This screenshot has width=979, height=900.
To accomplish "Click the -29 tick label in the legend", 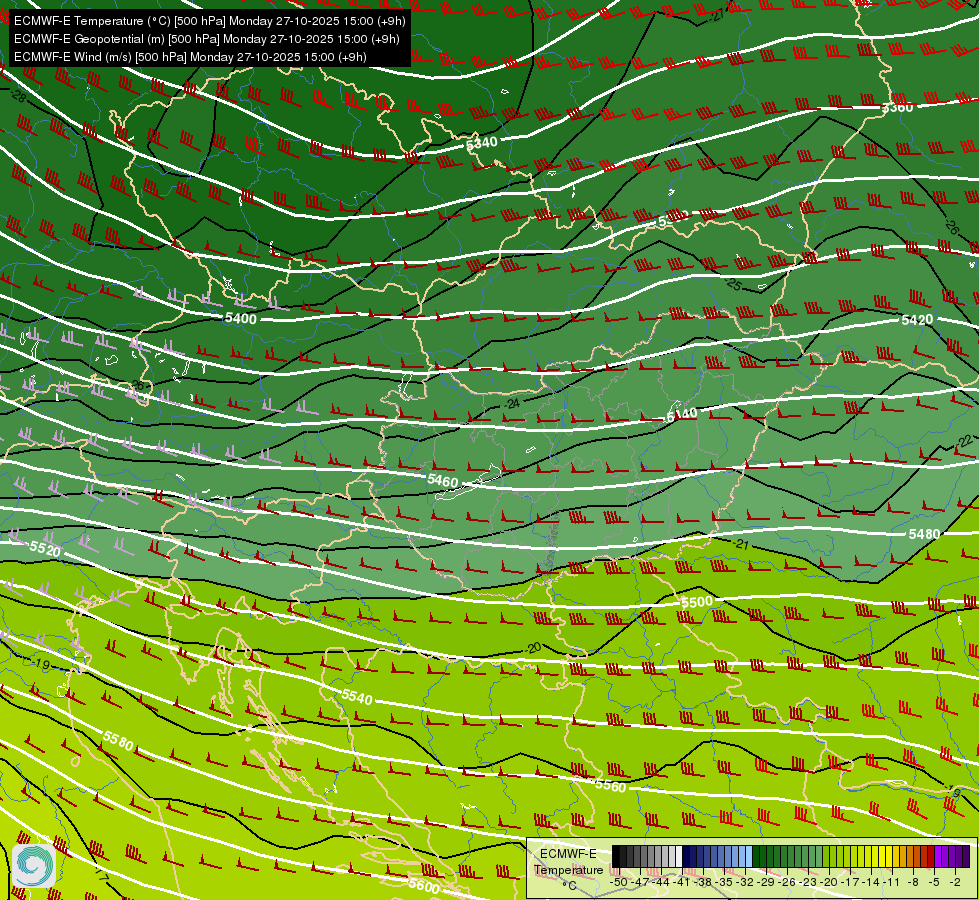I will (766, 882).
